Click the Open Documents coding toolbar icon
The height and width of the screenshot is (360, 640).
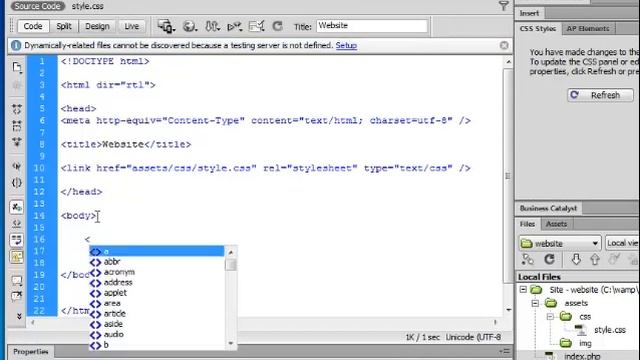pos(17,67)
